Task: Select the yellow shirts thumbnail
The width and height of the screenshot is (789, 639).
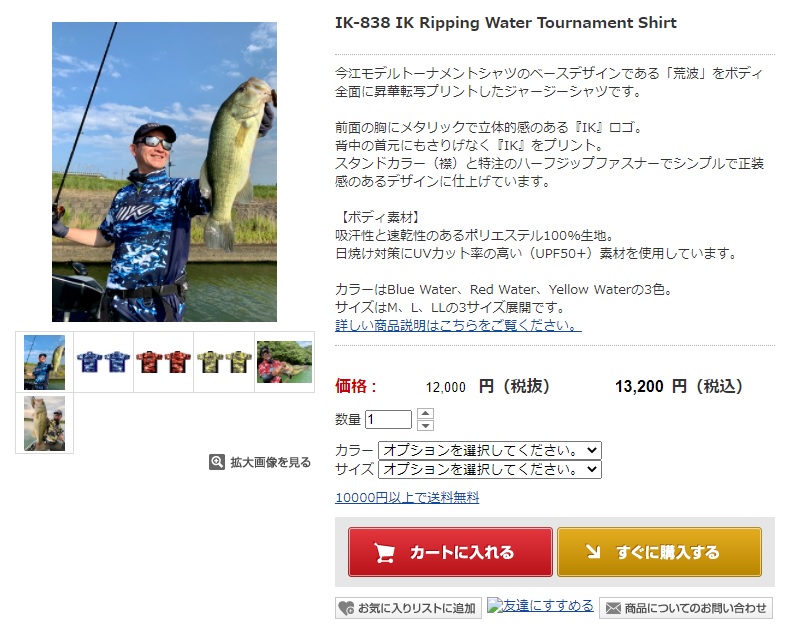Action: click(x=224, y=362)
